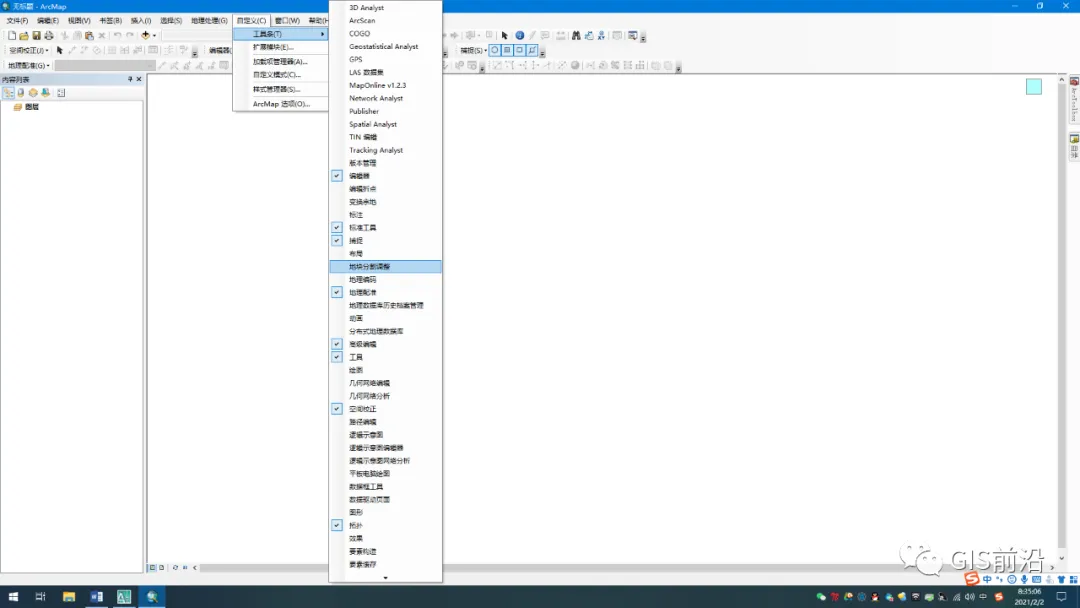
Task: Choose ArcMap 选项(O)... from the menu
Action: pyautogui.click(x=280, y=103)
